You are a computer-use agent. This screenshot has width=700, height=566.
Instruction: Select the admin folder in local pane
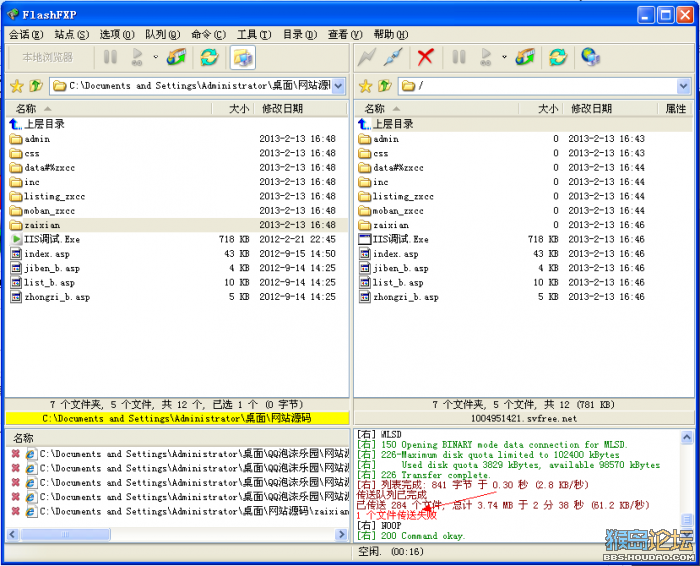[x=177, y=139]
